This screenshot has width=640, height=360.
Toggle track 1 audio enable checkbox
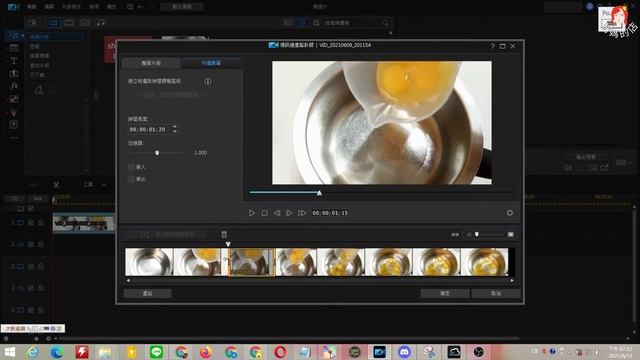click(31, 244)
